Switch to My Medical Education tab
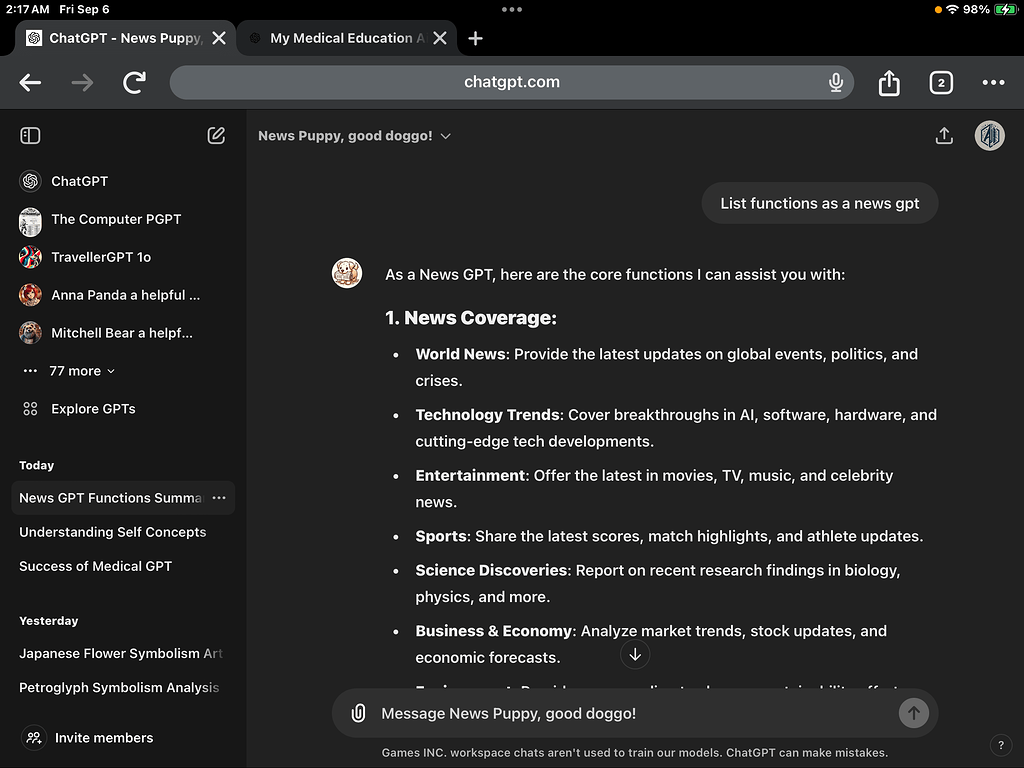 (x=347, y=38)
